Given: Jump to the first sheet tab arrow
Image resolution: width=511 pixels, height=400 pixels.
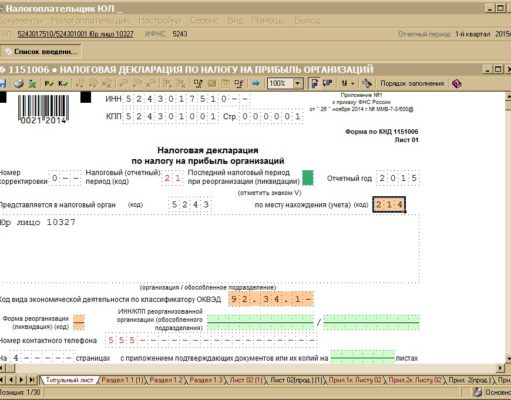Looking at the screenshot, I should click(x=2, y=380).
